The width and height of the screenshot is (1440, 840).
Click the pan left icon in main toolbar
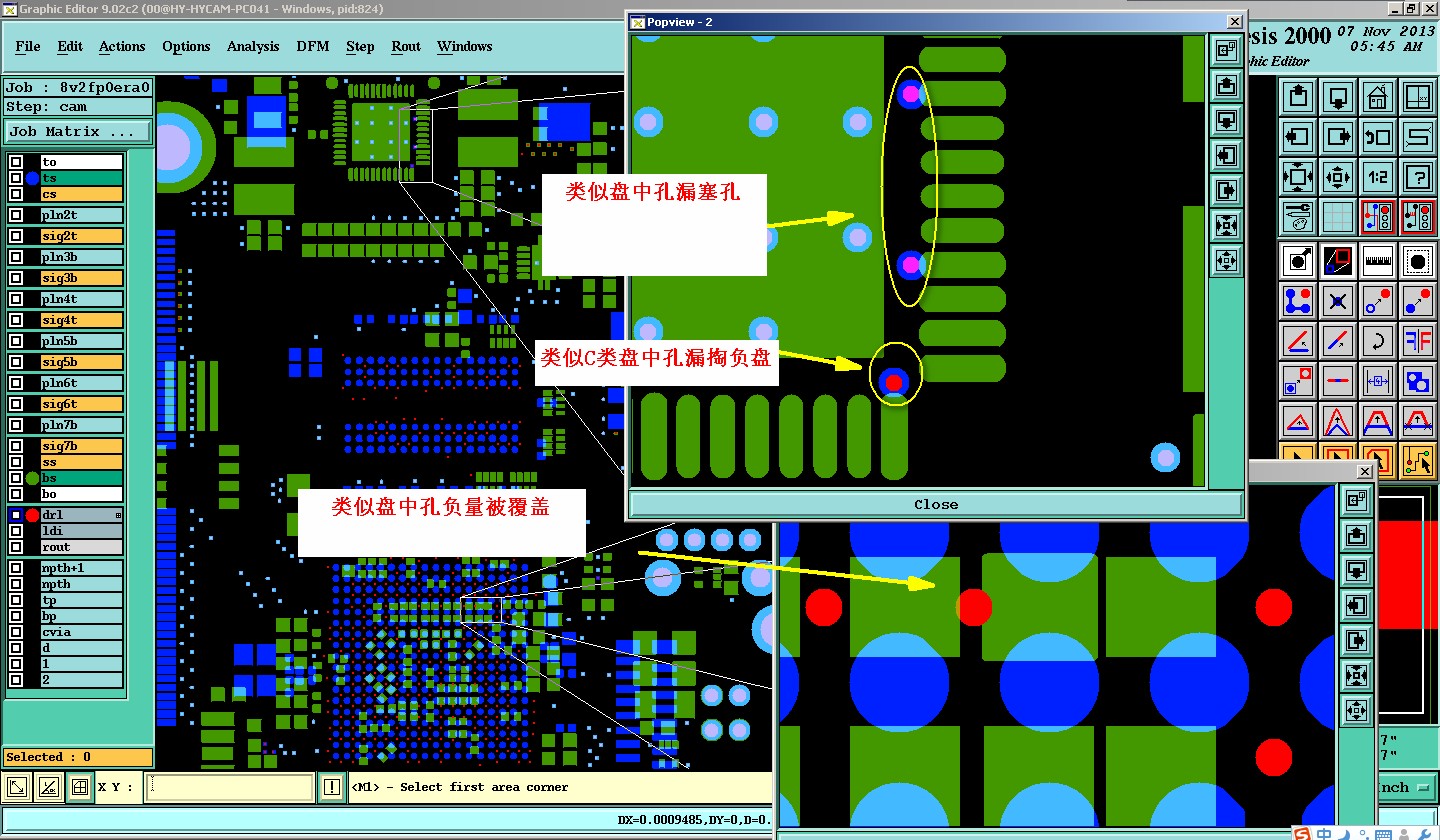1298,137
